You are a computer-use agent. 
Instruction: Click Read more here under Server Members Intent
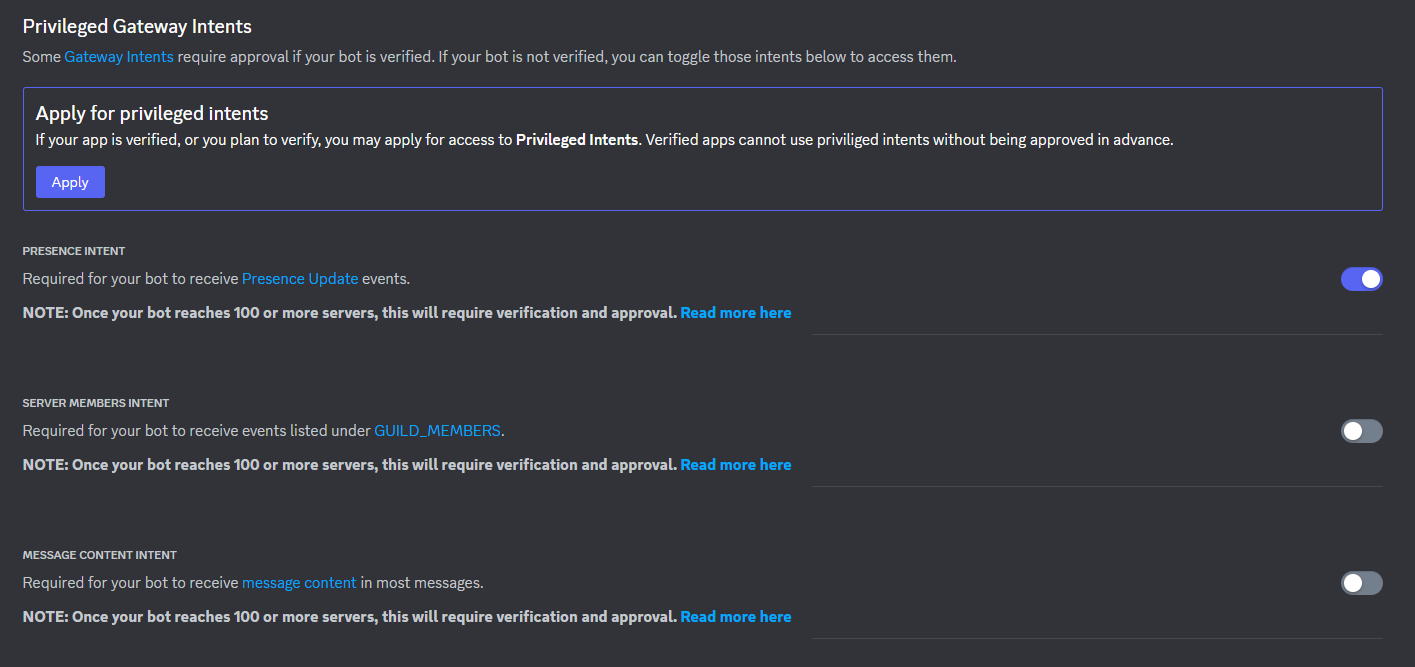point(735,464)
